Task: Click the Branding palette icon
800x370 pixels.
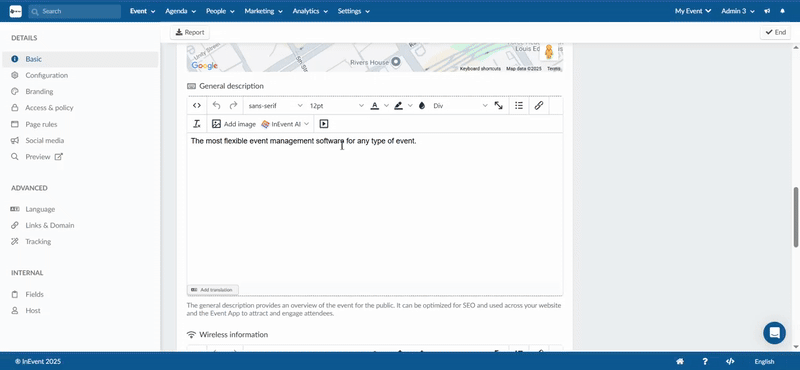Action: [15, 91]
